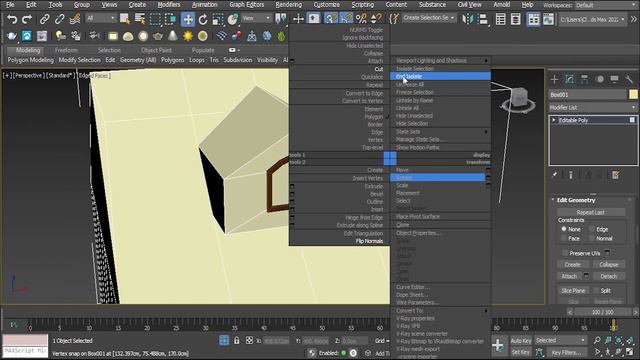Open the Create panel plus icon
The width and height of the screenshot is (640, 360).
pyautogui.click(x=554, y=79)
